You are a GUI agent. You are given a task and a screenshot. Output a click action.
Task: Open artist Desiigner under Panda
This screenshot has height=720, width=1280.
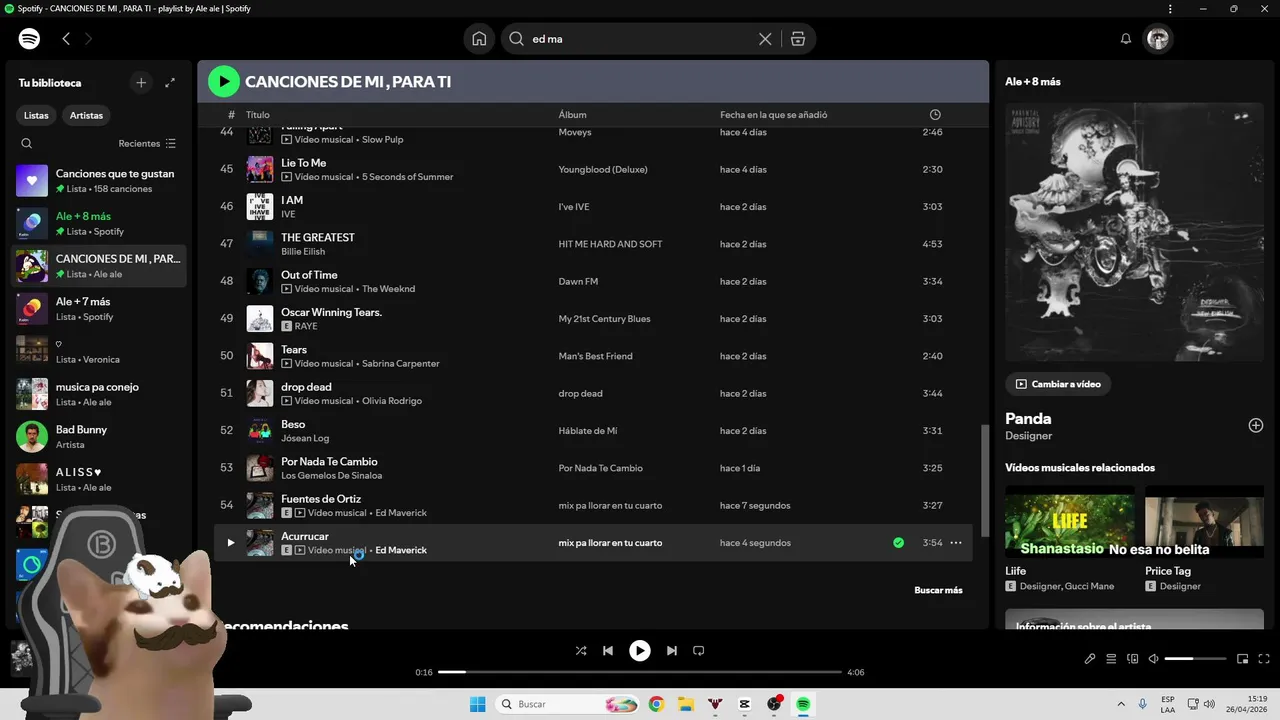(1029, 436)
